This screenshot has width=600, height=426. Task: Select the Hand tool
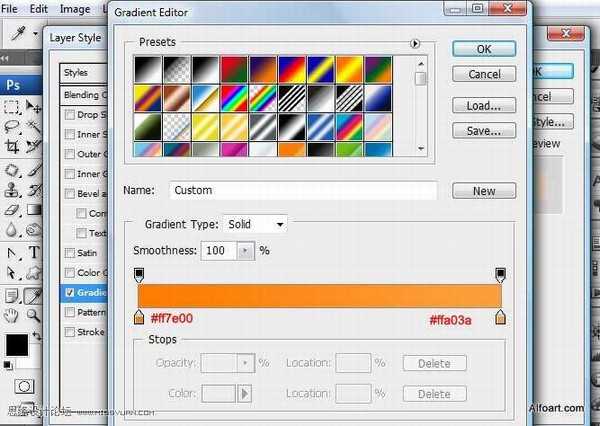point(11,316)
